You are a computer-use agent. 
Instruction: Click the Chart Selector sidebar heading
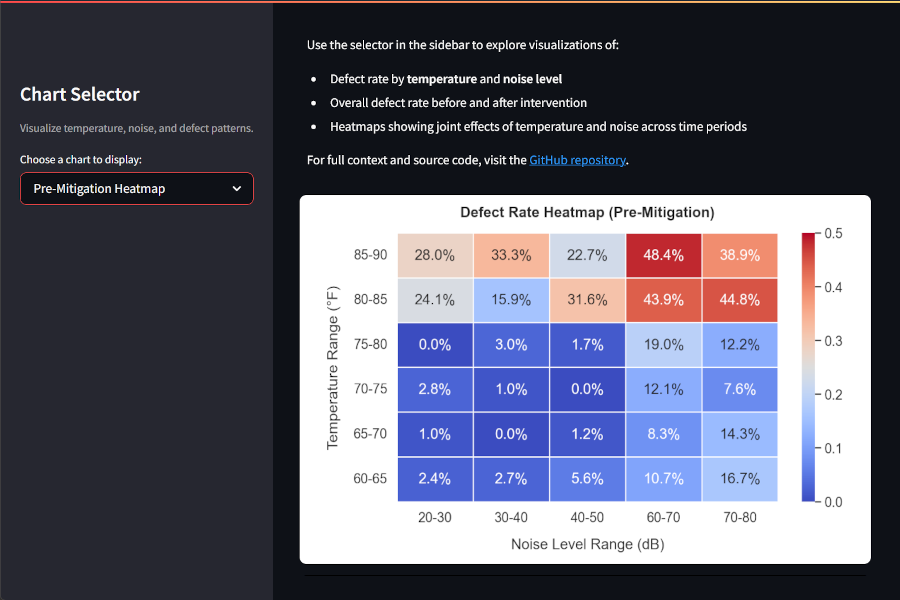[79, 94]
